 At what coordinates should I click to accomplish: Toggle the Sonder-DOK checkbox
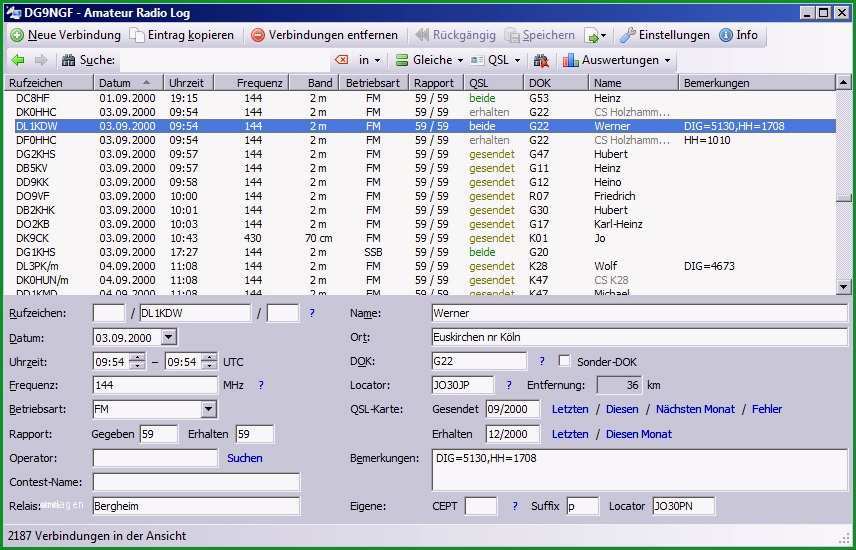point(564,361)
